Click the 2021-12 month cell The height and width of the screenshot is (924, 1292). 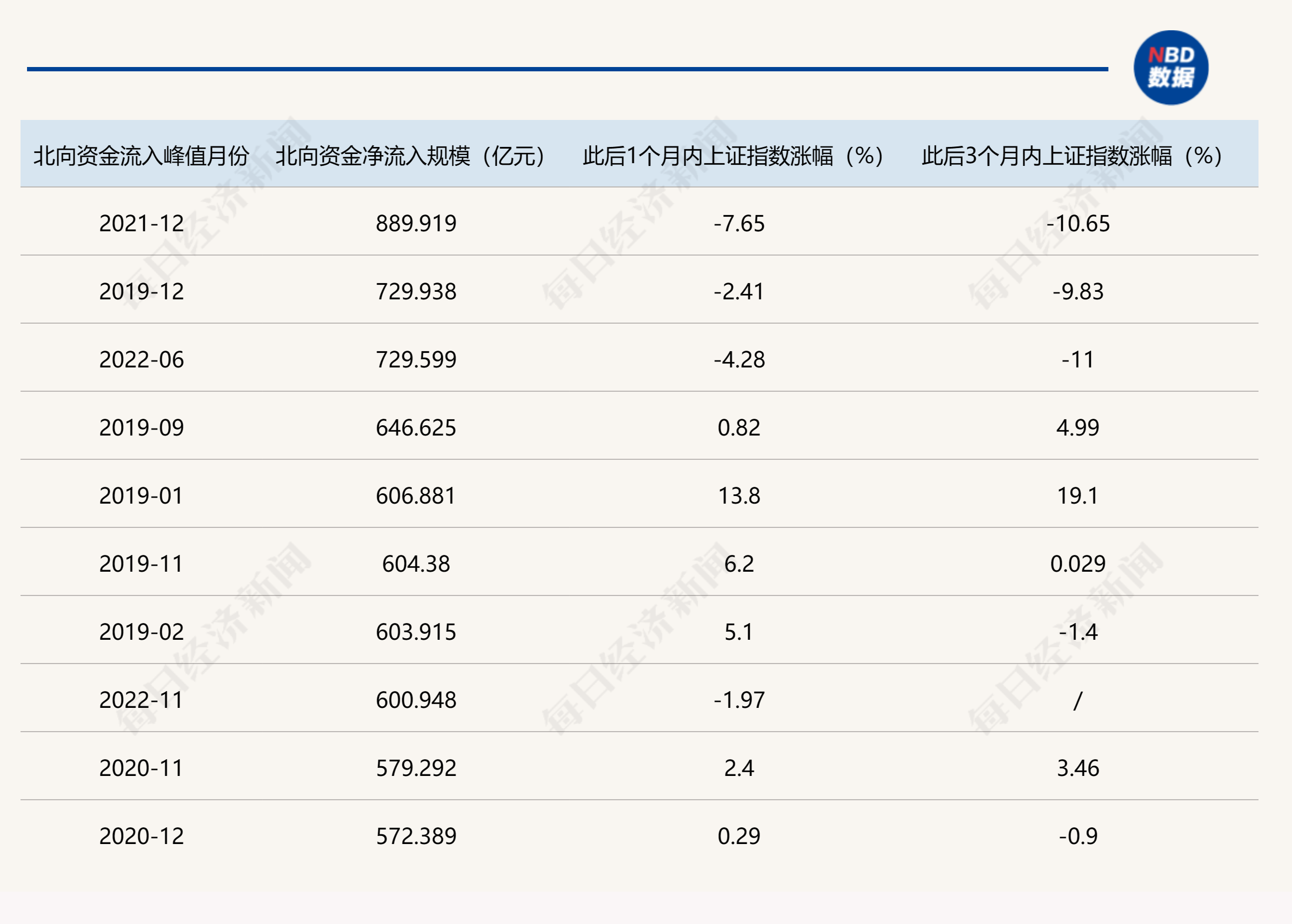(x=141, y=224)
